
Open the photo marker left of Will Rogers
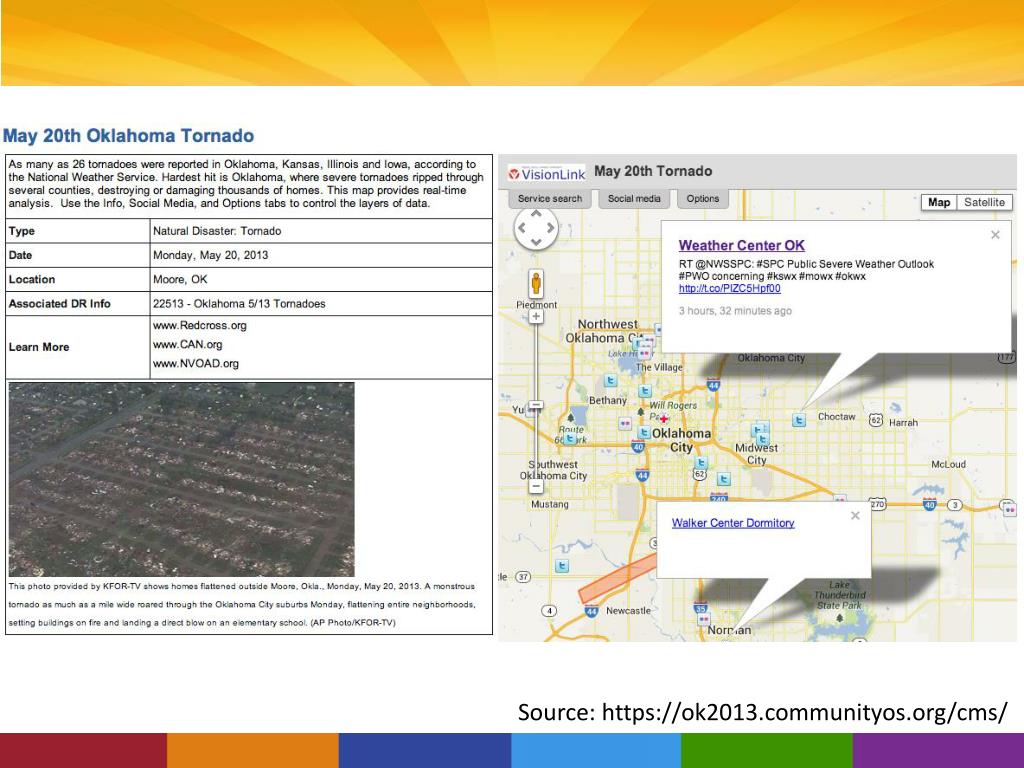625,424
